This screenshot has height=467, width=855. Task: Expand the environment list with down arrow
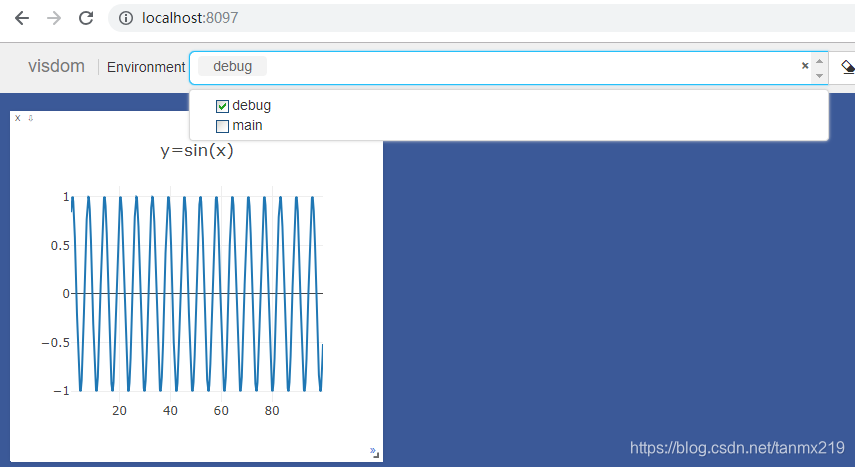point(819,76)
